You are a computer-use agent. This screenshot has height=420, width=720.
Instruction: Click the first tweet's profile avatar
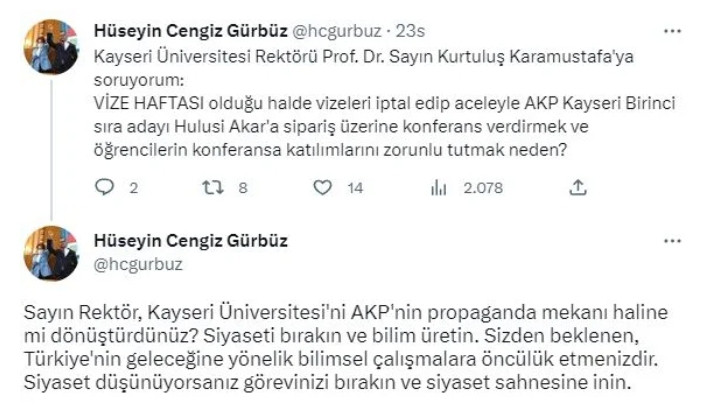pyautogui.click(x=51, y=43)
